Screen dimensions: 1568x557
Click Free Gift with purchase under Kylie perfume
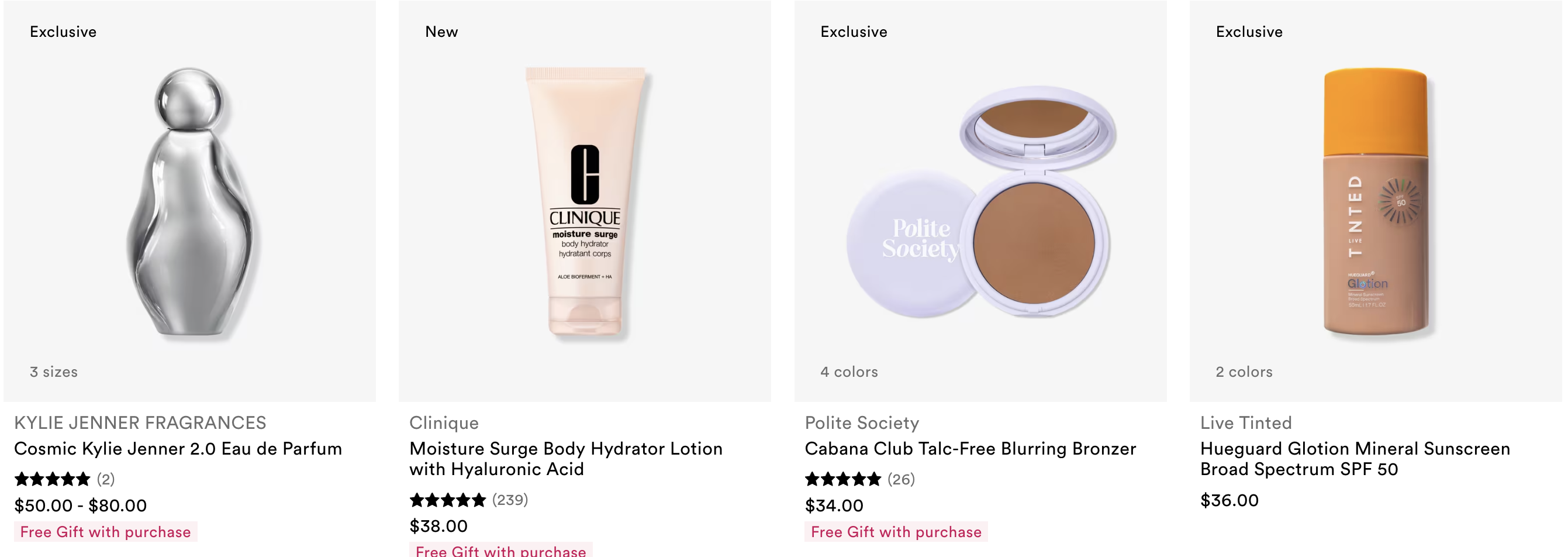pyautogui.click(x=105, y=531)
